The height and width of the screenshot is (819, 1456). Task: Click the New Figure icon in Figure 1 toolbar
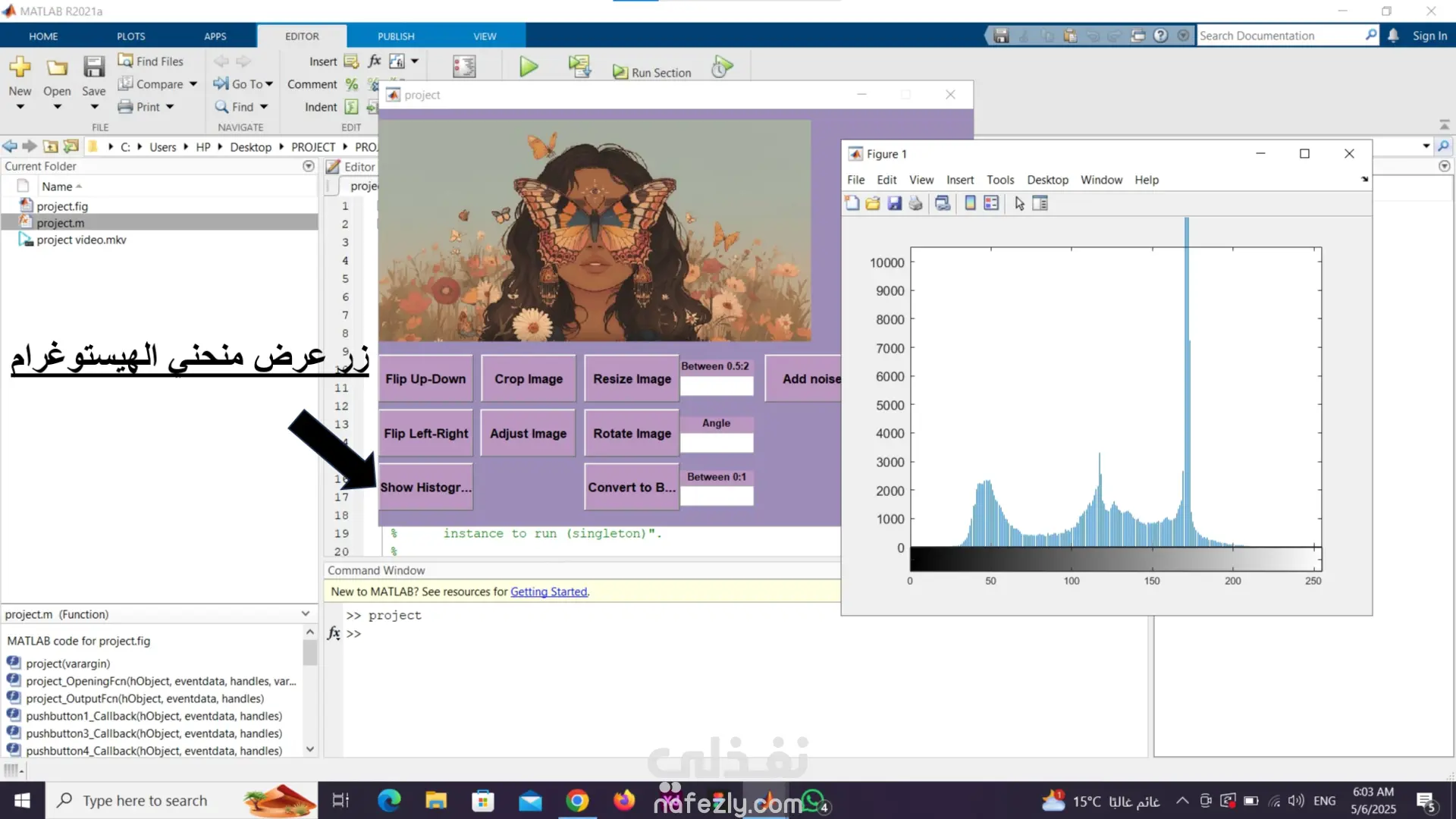pos(852,203)
